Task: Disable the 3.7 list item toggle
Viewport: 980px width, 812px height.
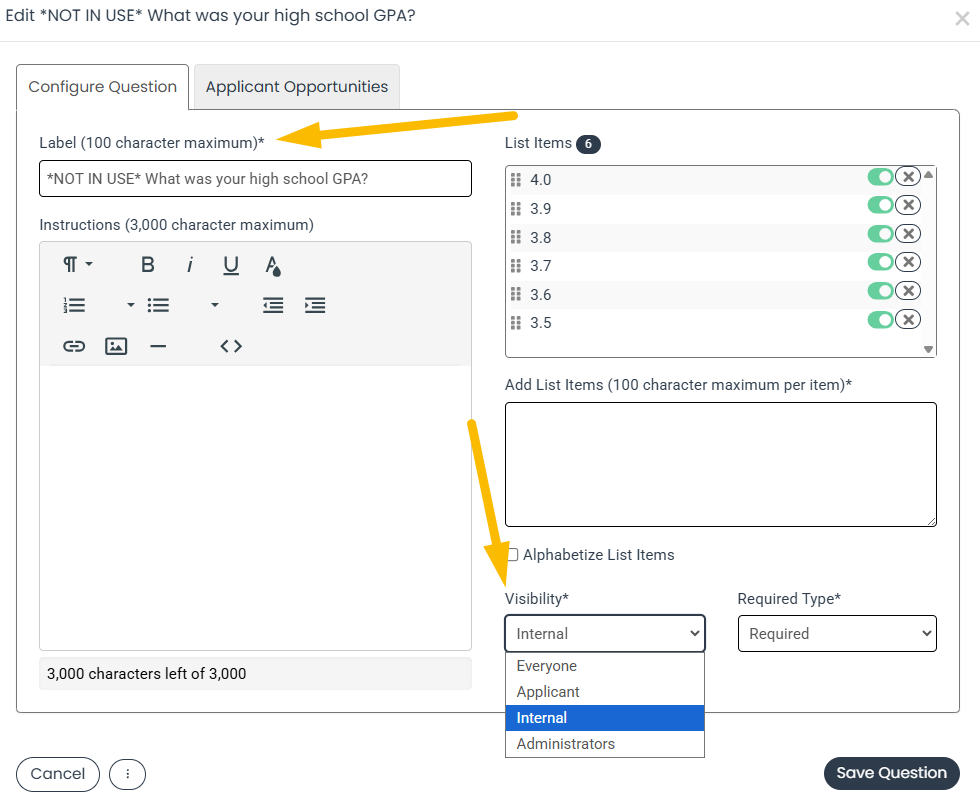Action: (x=881, y=262)
